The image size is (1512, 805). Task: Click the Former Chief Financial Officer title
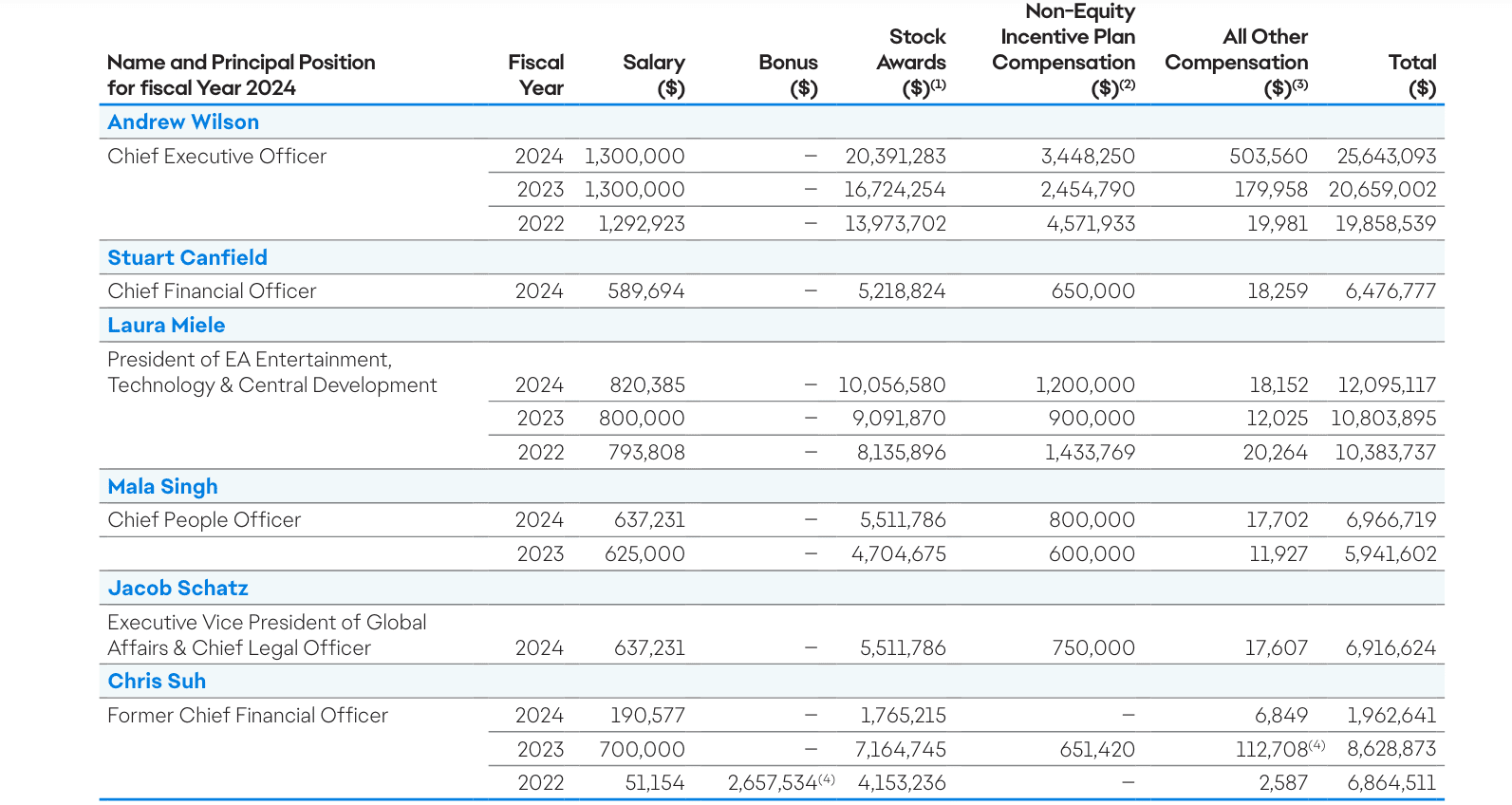tap(248, 716)
